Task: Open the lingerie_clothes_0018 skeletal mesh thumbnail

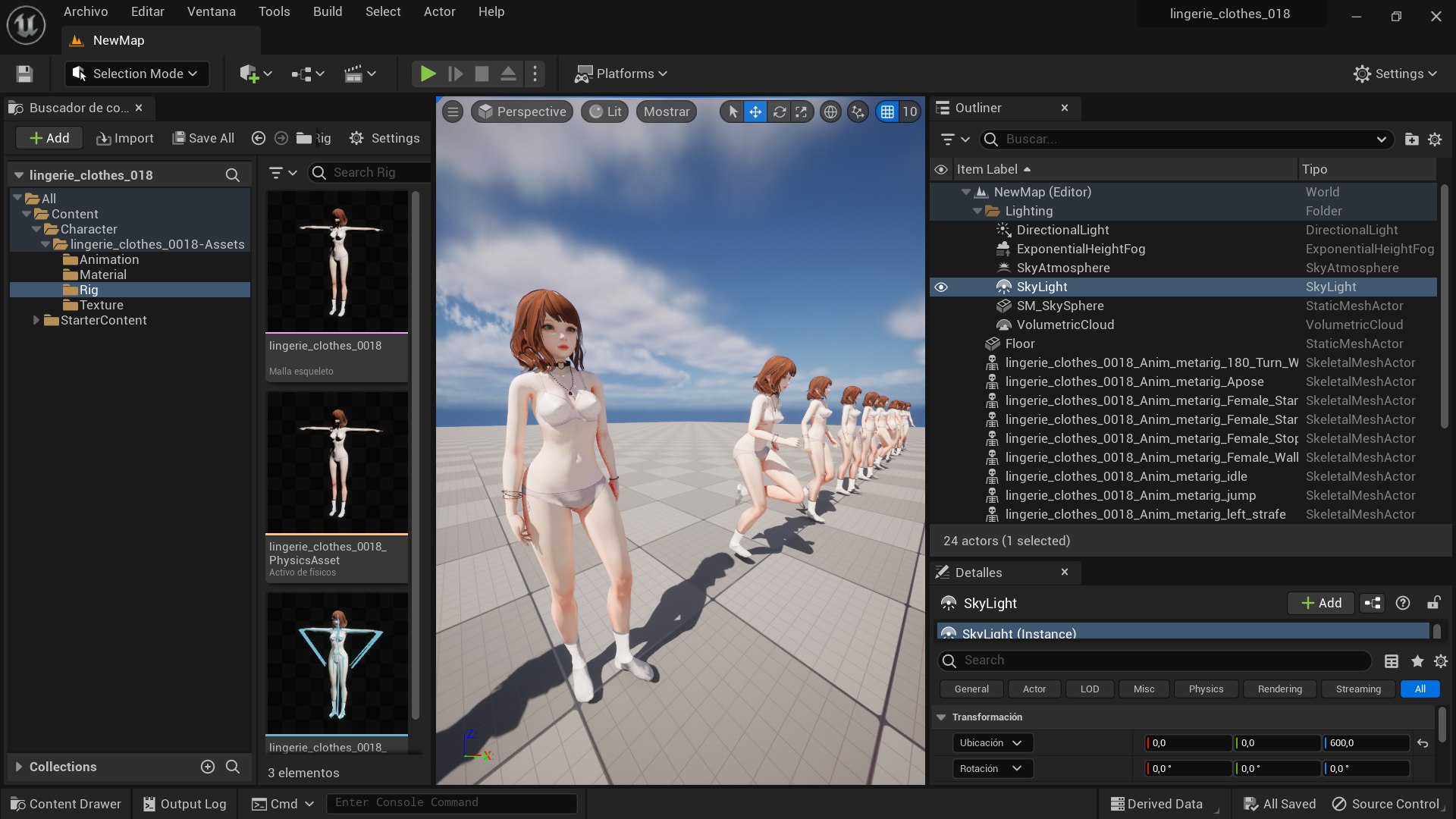Action: click(337, 261)
